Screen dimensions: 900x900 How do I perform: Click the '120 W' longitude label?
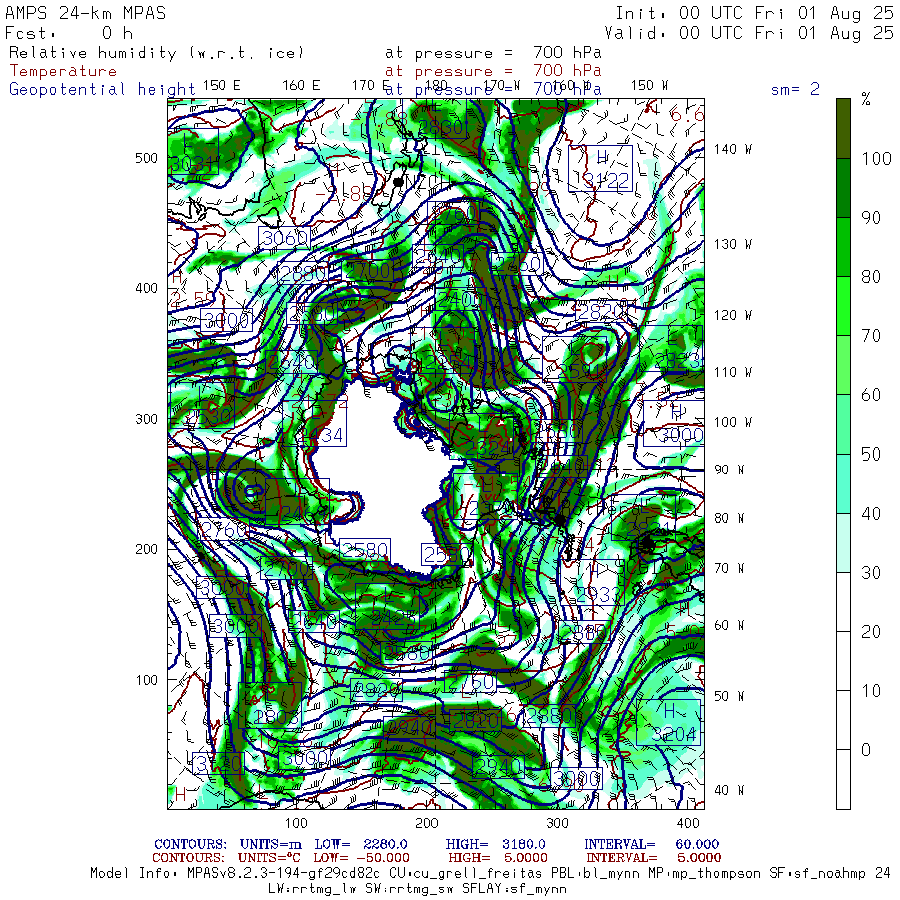tap(732, 315)
